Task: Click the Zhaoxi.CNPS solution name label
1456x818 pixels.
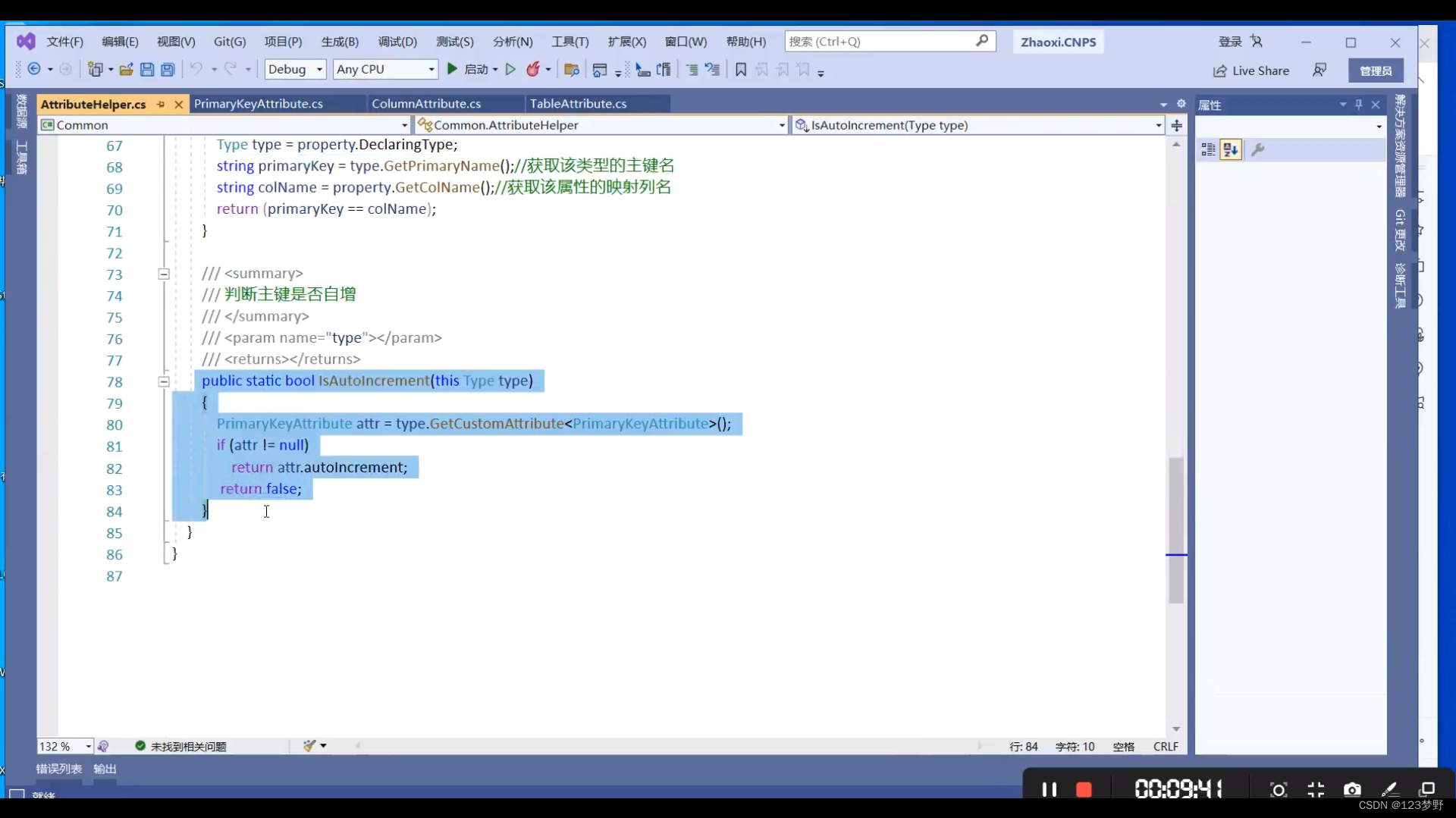Action: point(1059,42)
